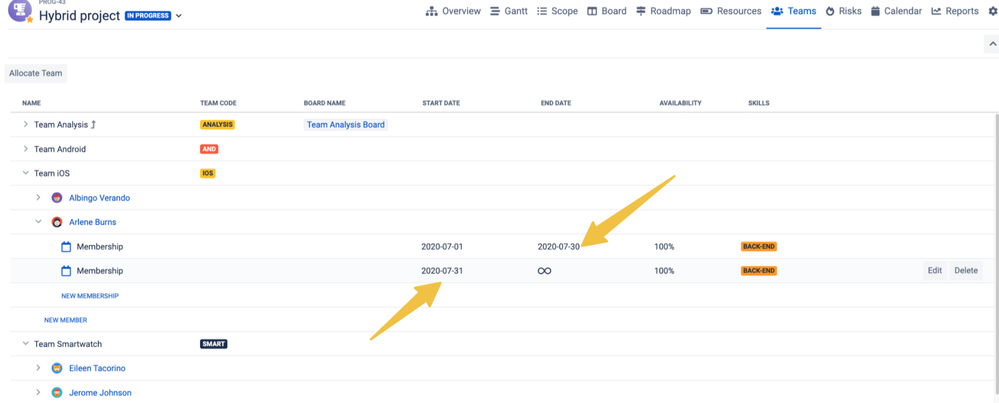Edit the membership starting 2020-07-31
This screenshot has height=403, width=999.
coord(935,271)
